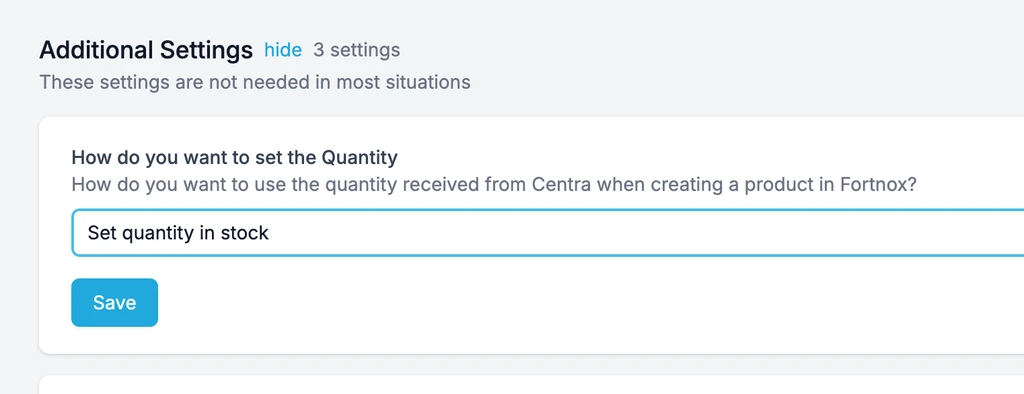
Task: Click the word Fortnox in the description
Action: click(x=877, y=185)
